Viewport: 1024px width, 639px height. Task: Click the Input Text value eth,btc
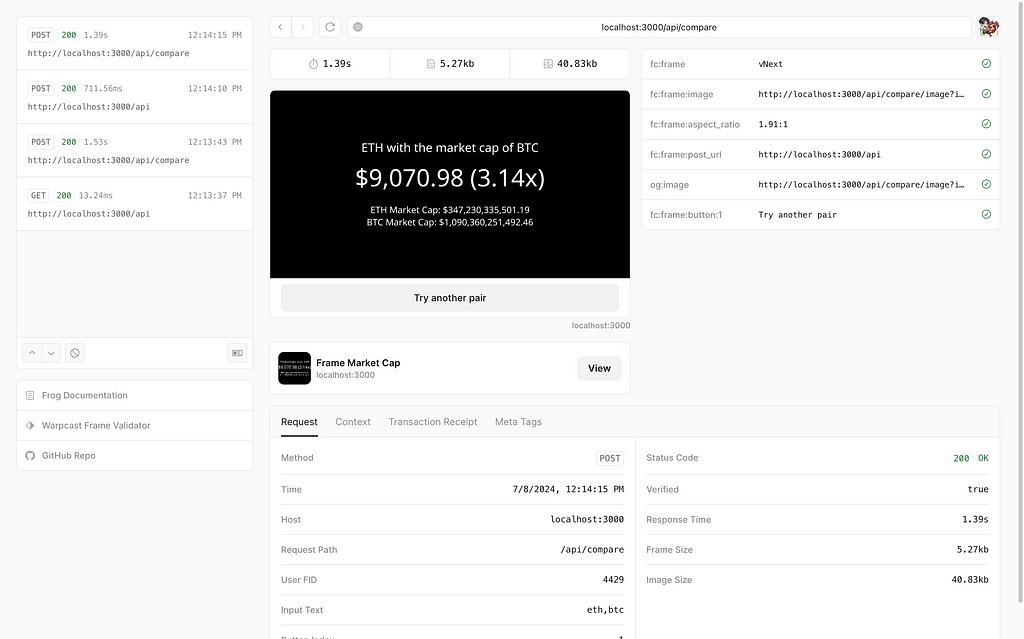605,610
